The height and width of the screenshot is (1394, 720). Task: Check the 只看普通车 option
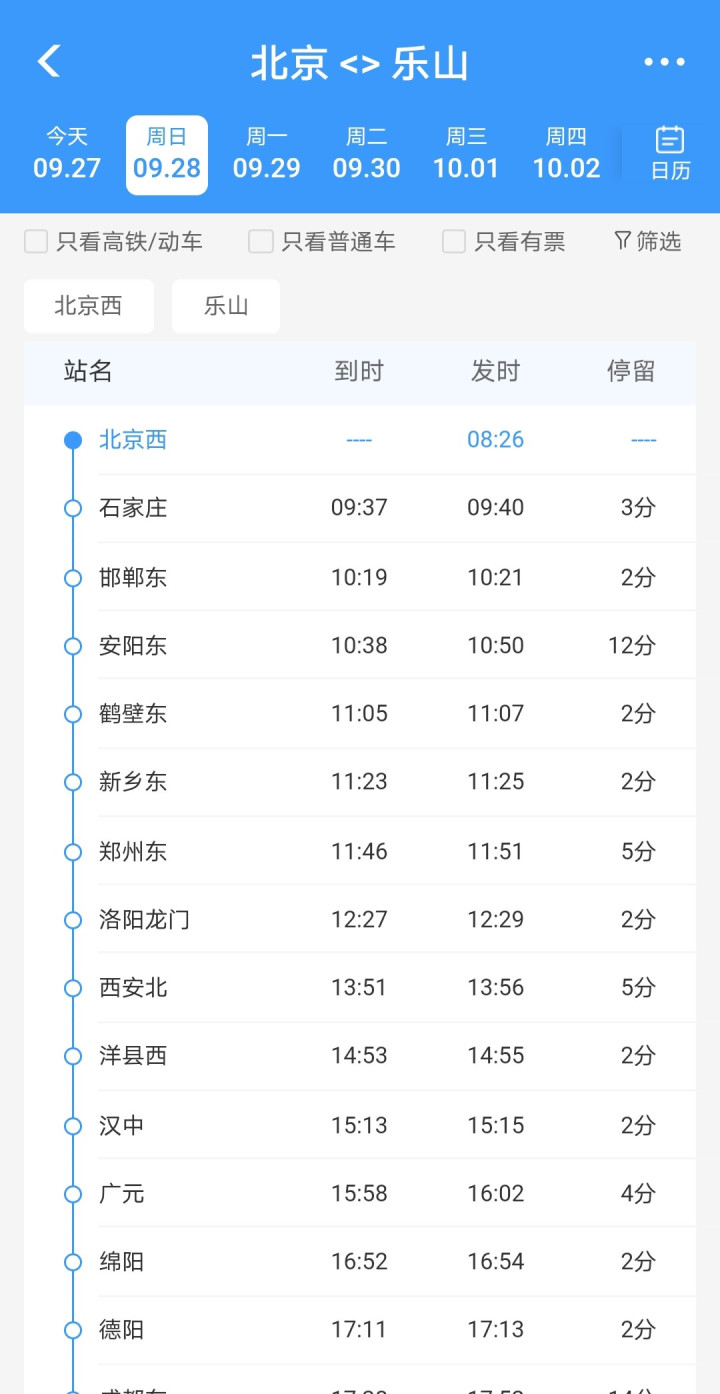click(261, 241)
